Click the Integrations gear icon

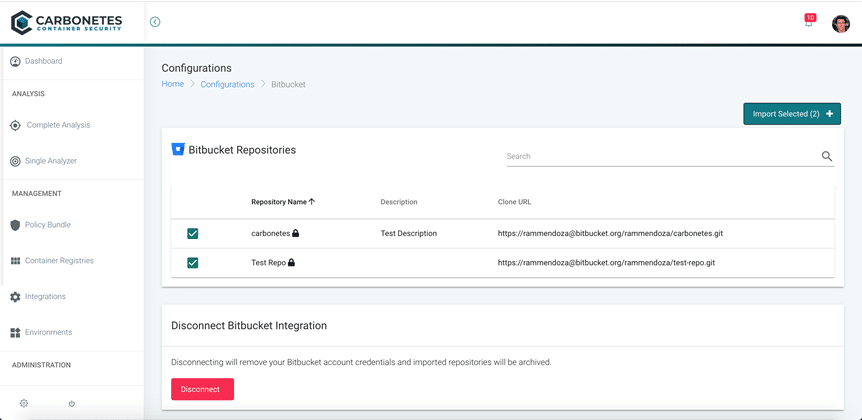[15, 297]
